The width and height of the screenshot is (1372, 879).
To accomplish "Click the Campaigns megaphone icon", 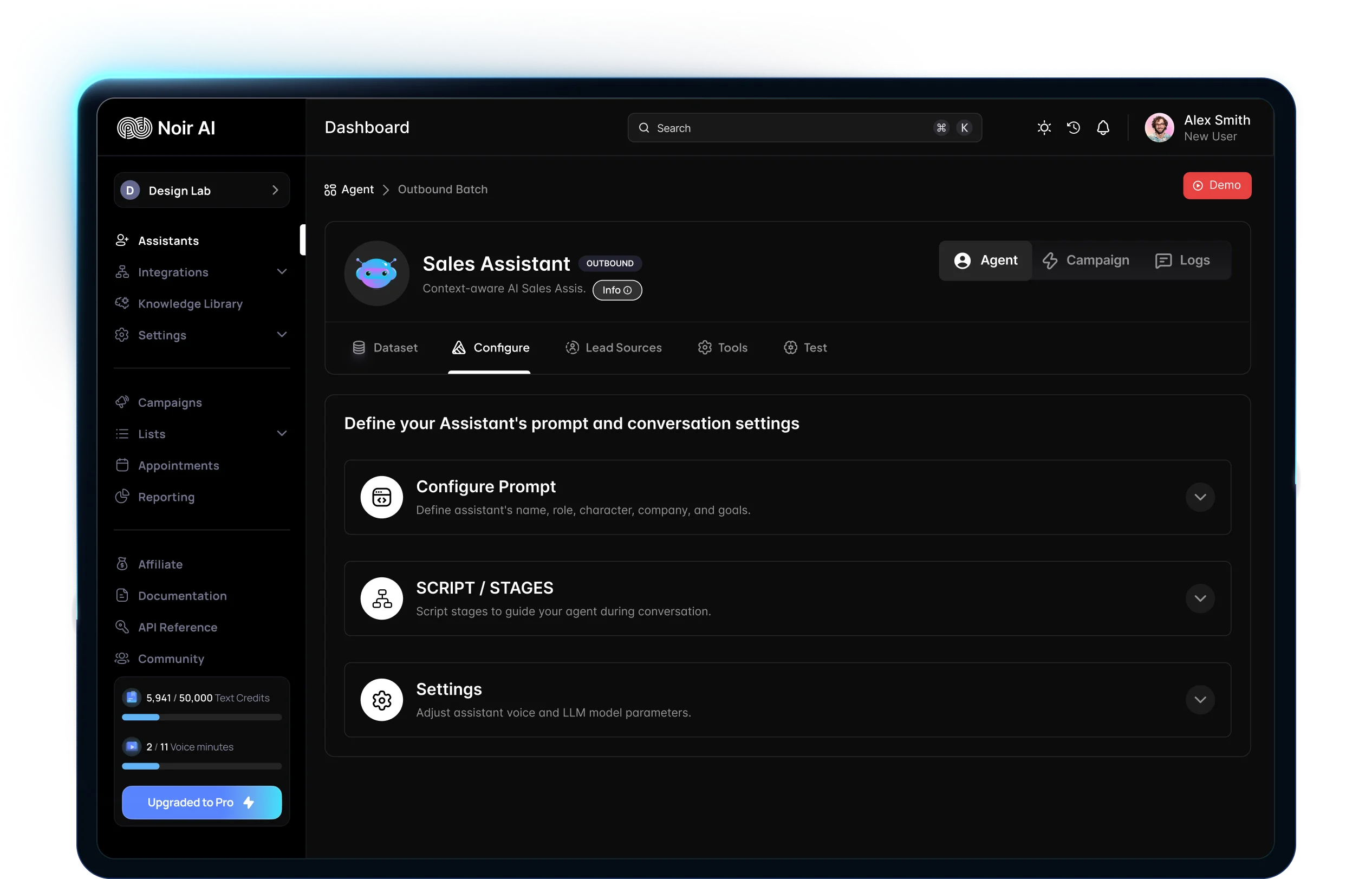I will [123, 402].
